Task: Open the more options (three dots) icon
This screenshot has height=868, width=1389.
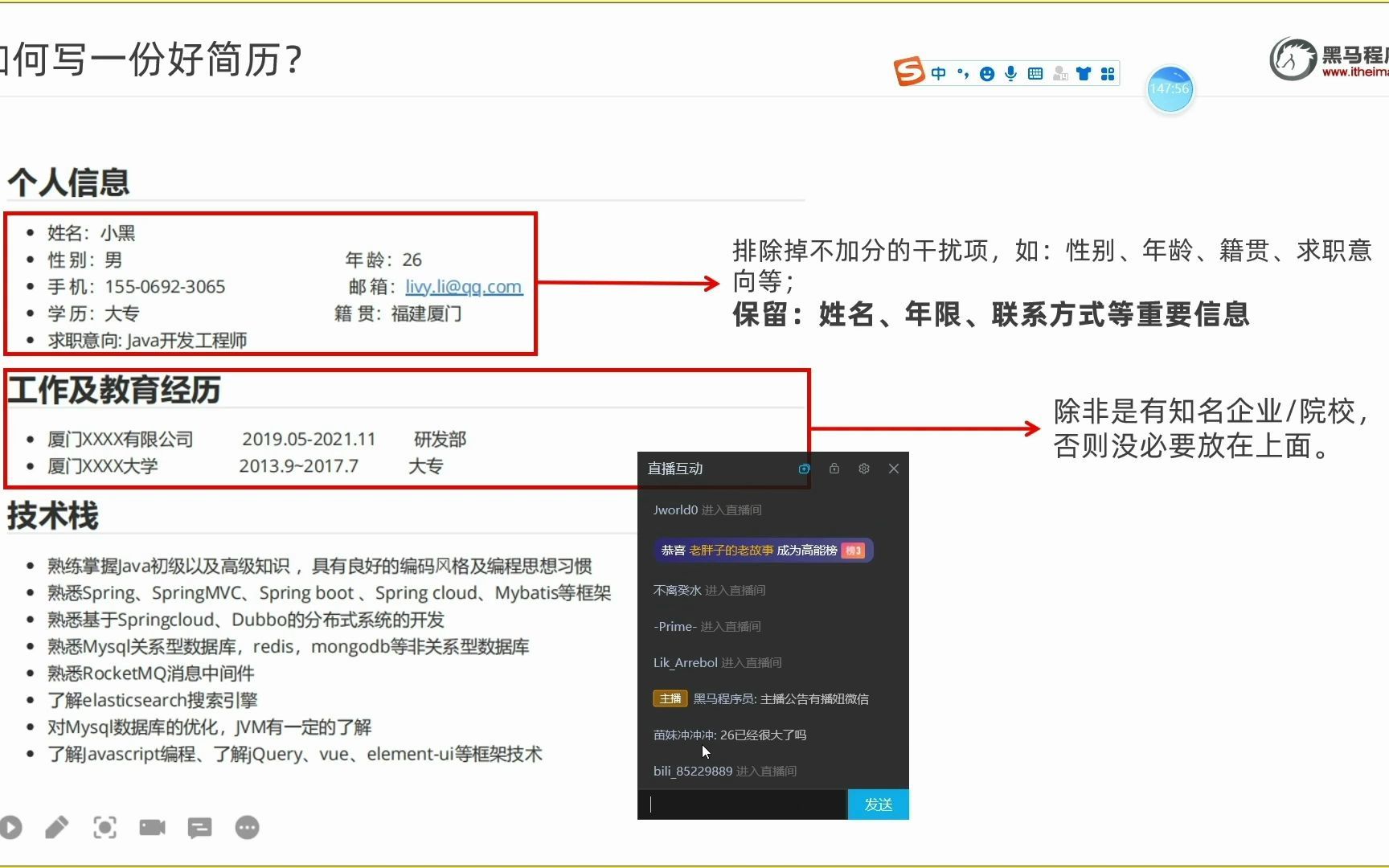Action: pyautogui.click(x=247, y=827)
